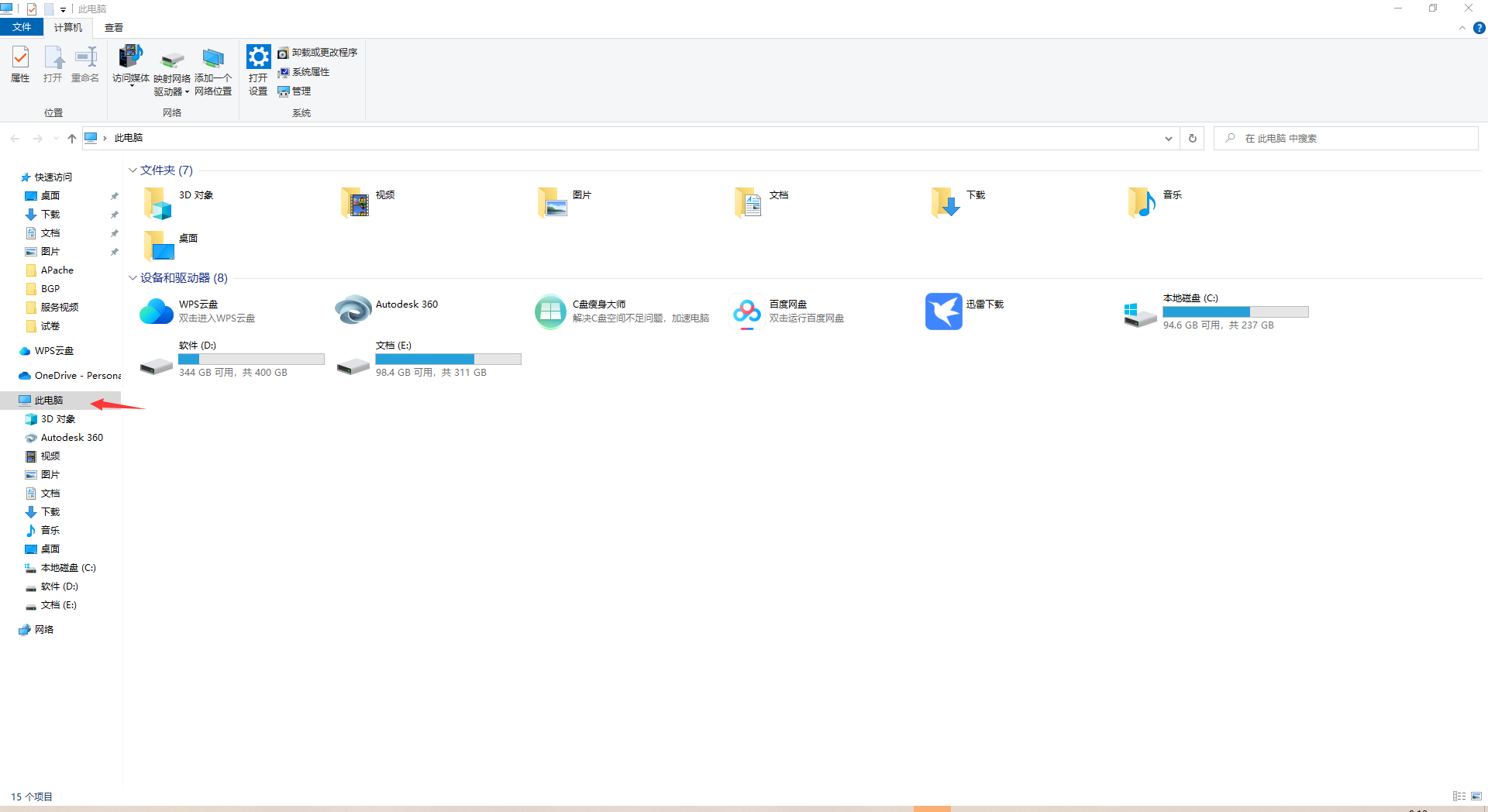The image size is (1488, 812).
Task: Select the C盘瘦身大师 icon
Action: point(550,311)
